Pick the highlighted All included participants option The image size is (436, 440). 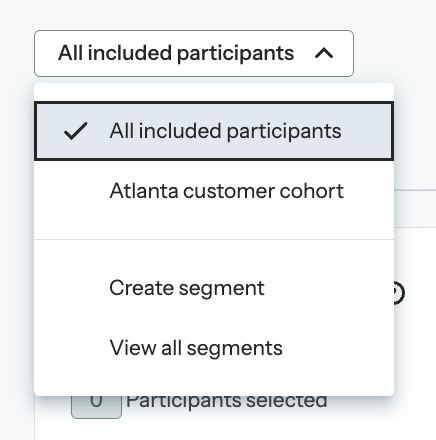pyautogui.click(x=214, y=131)
